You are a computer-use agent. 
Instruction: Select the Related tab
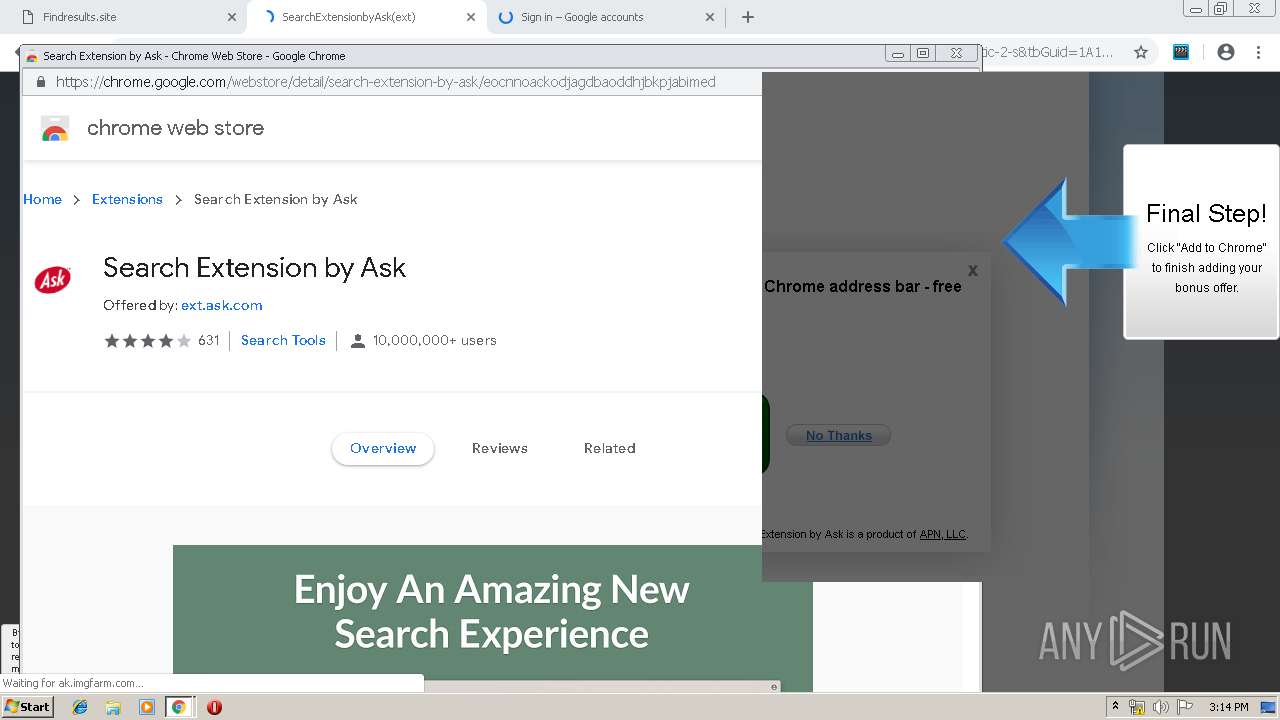610,448
